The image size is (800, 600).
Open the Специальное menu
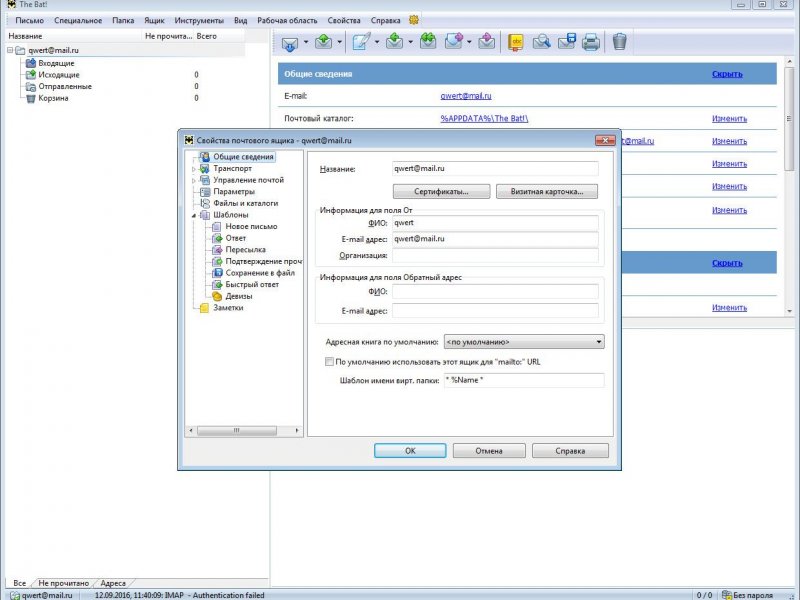(x=78, y=20)
